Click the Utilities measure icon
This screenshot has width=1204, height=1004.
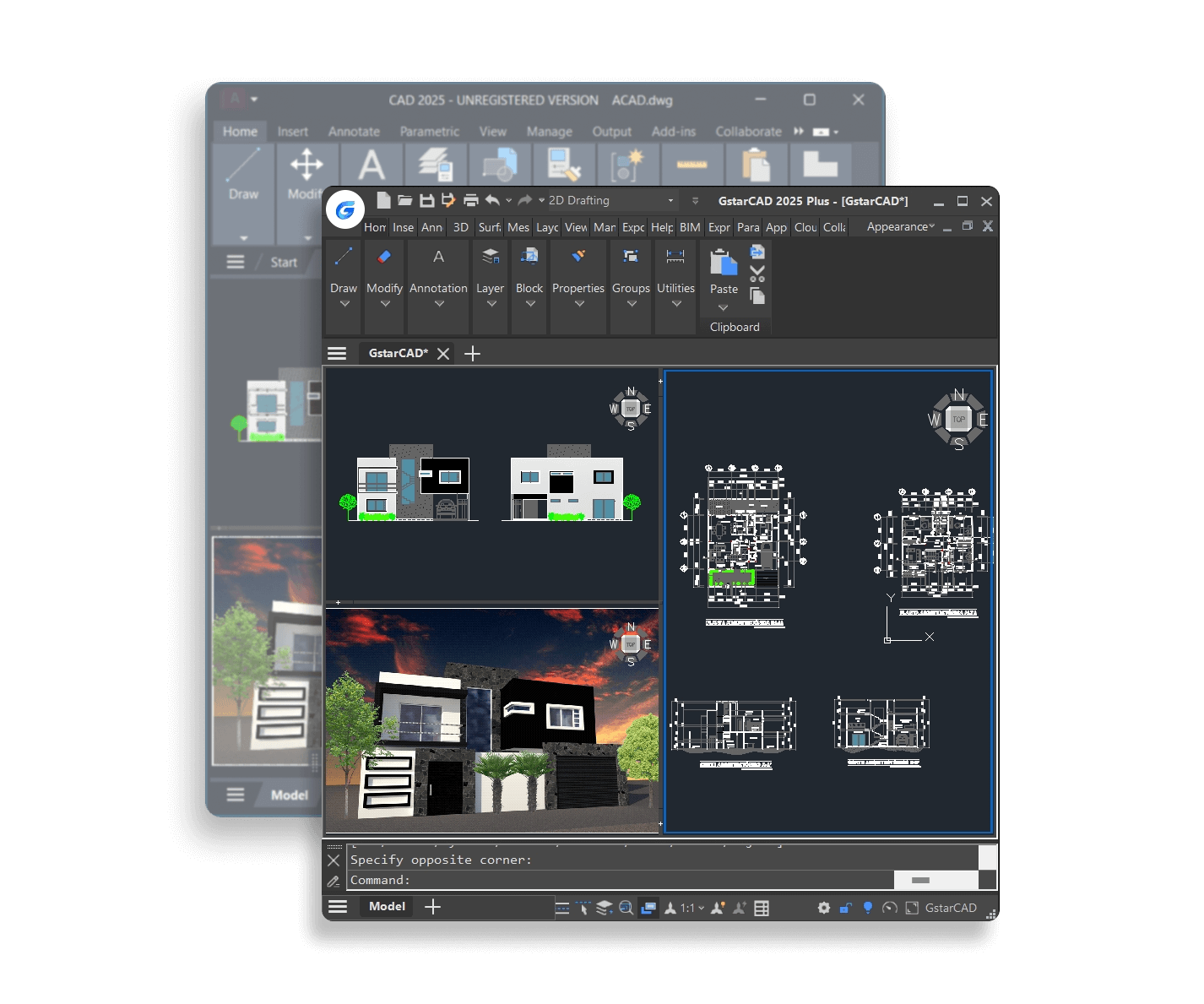pyautogui.click(x=675, y=257)
